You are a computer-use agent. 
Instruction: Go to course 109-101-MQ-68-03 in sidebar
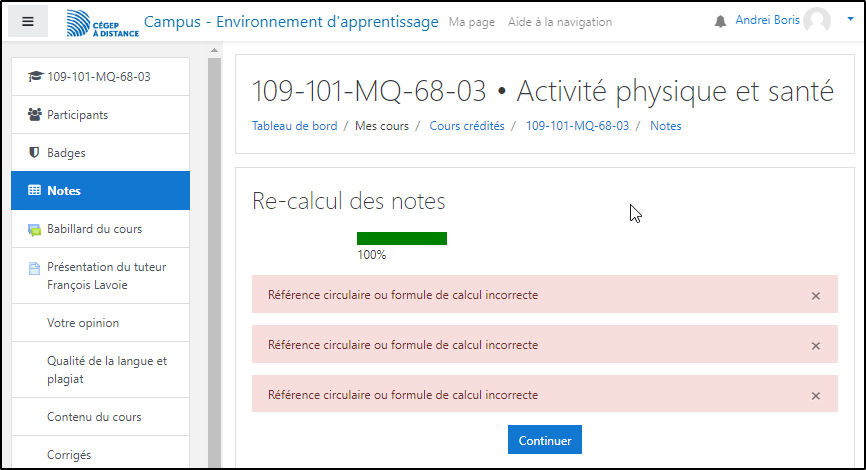(98, 77)
